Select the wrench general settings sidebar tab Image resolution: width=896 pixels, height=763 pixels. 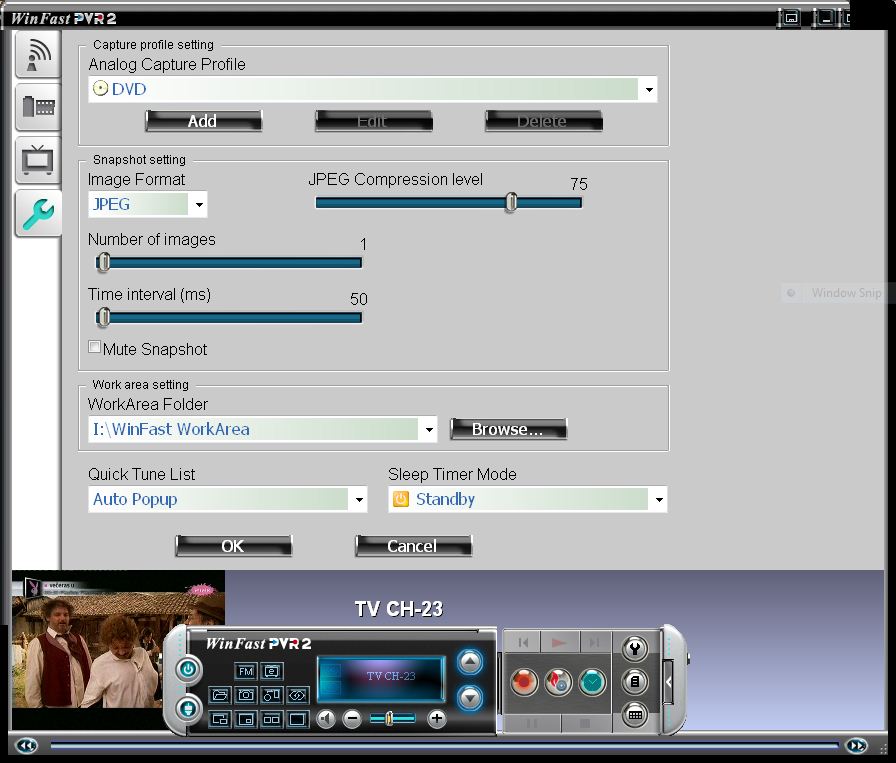(38, 214)
